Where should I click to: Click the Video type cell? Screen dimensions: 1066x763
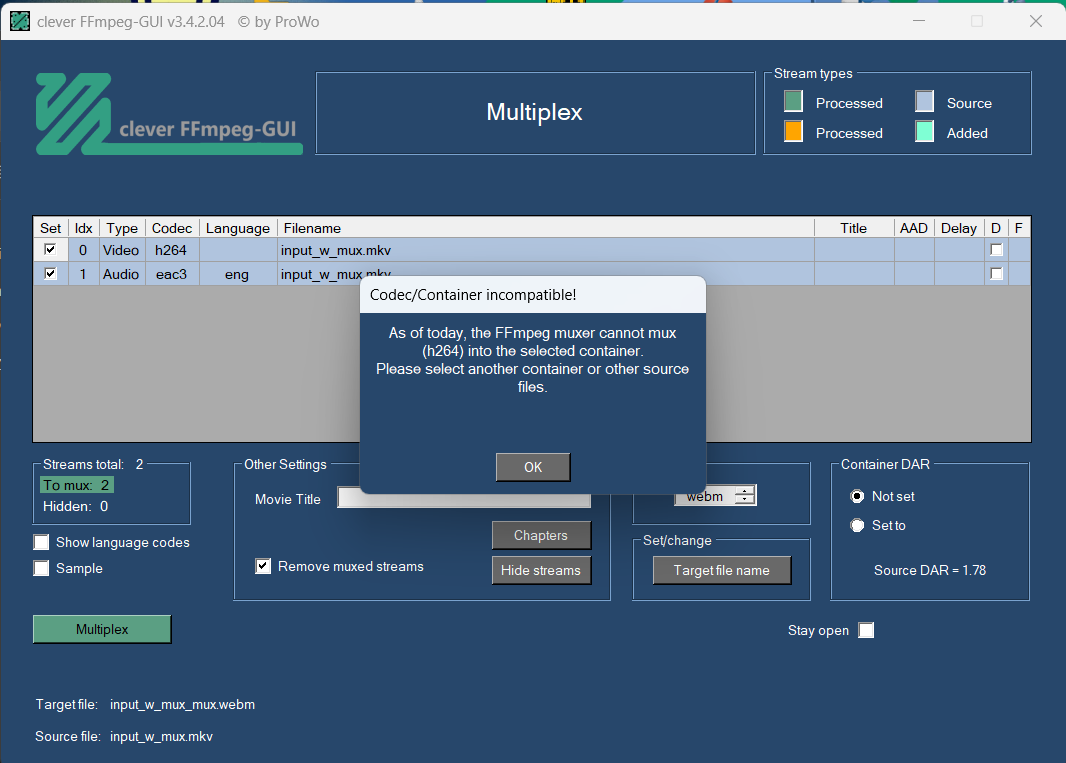point(122,250)
